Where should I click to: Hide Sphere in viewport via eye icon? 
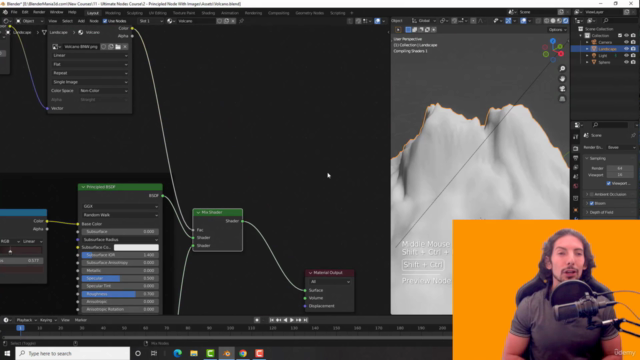[627, 62]
